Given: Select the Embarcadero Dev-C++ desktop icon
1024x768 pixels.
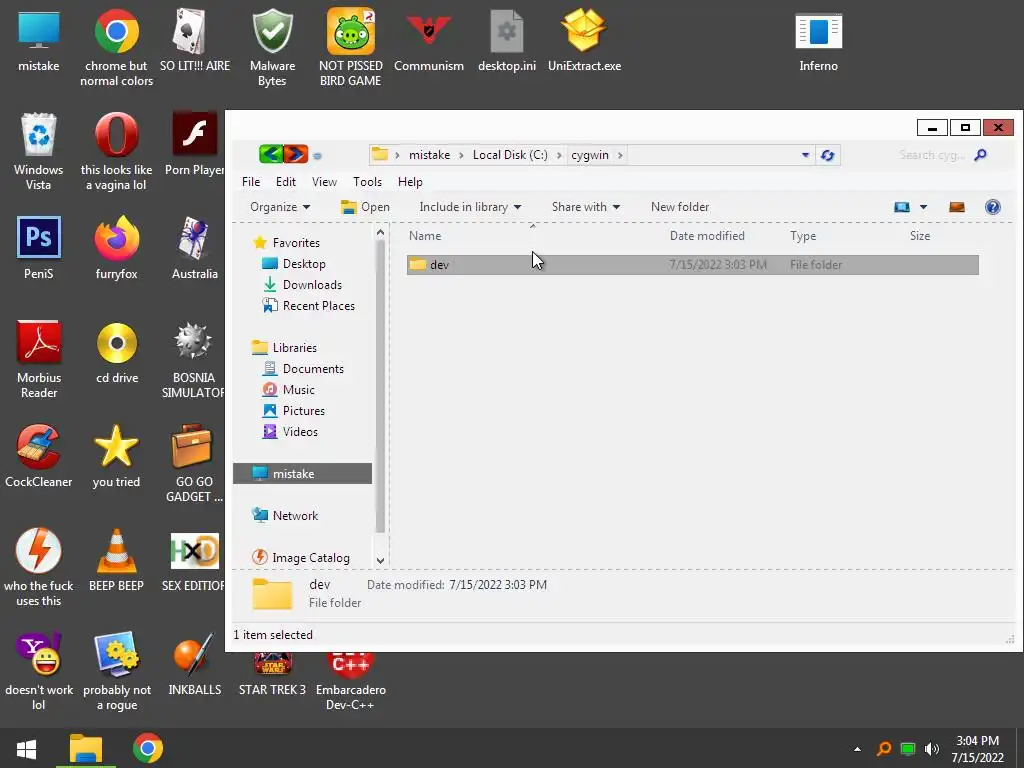Looking at the screenshot, I should 351,681.
